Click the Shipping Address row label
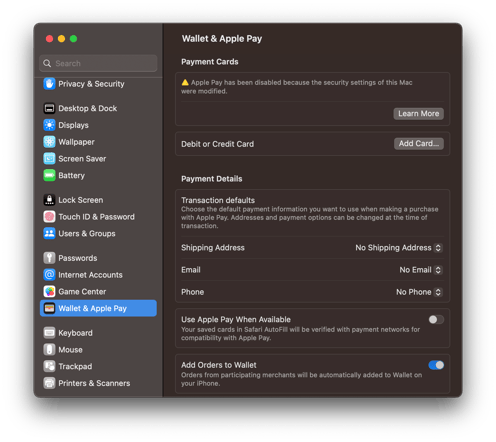496x442 pixels. (213, 248)
